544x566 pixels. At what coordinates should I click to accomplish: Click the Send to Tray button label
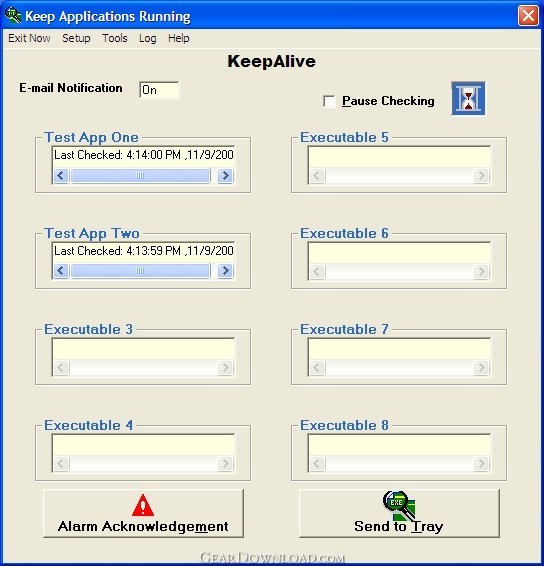pyautogui.click(x=399, y=526)
